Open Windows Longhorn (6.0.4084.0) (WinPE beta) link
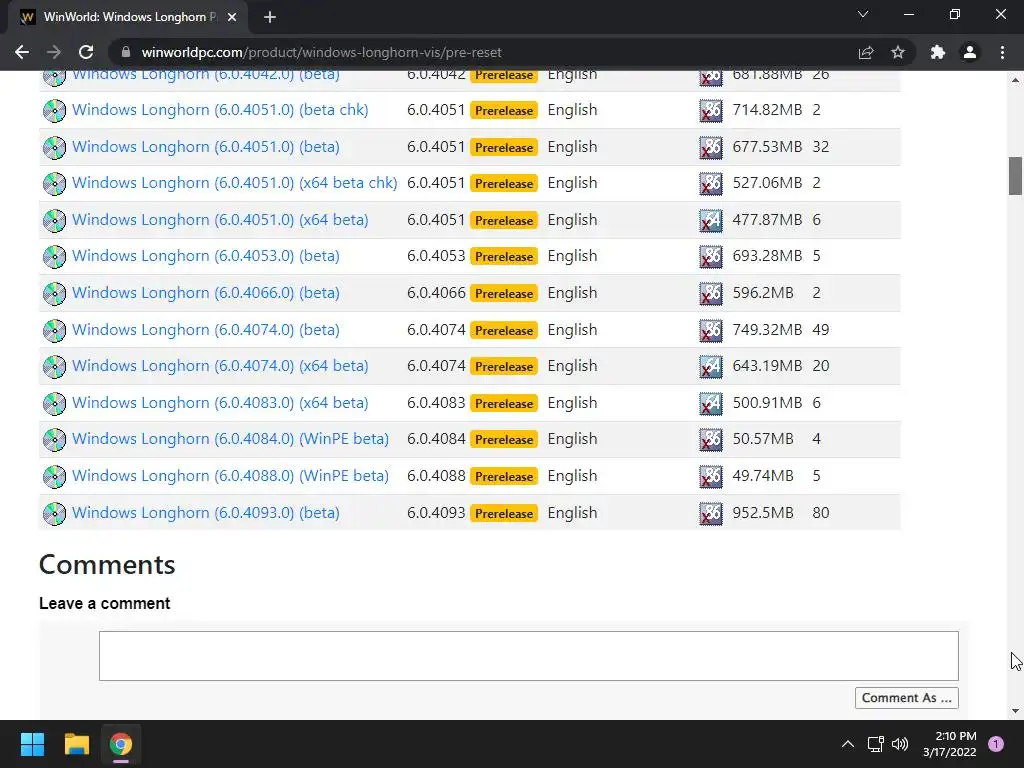The height and width of the screenshot is (768, 1024). (x=231, y=439)
